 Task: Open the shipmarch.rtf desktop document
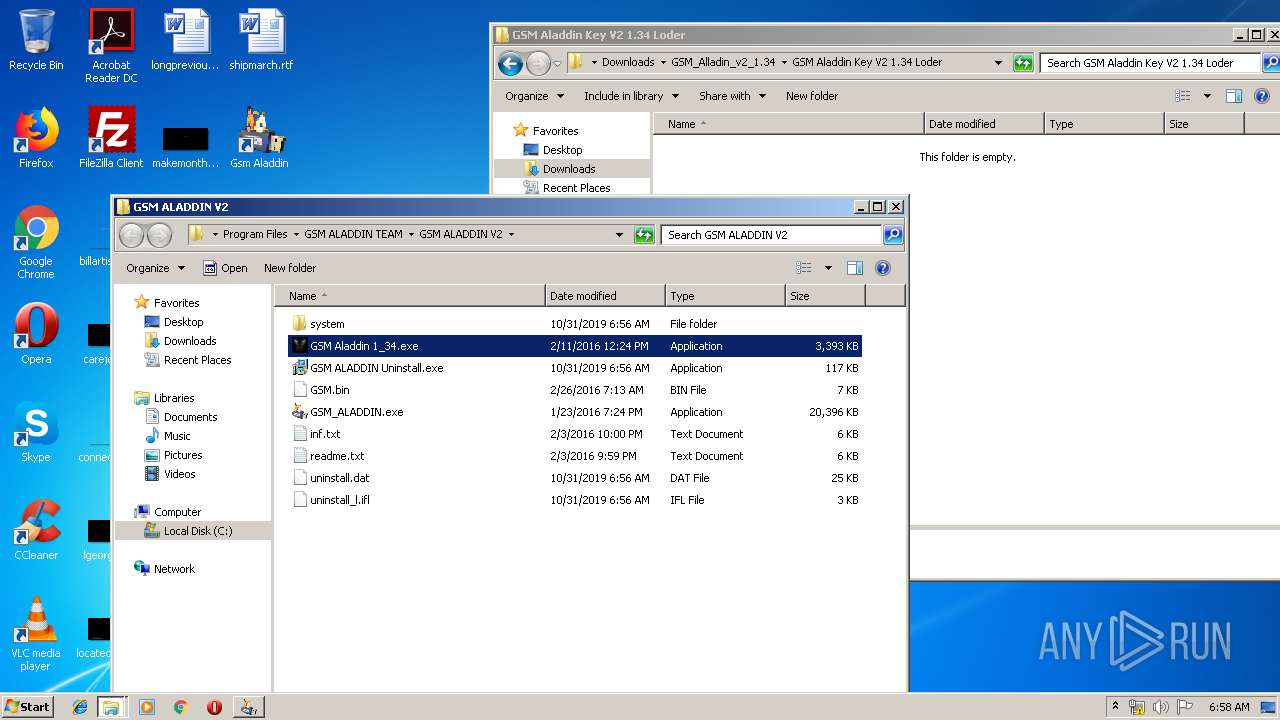pos(261,40)
